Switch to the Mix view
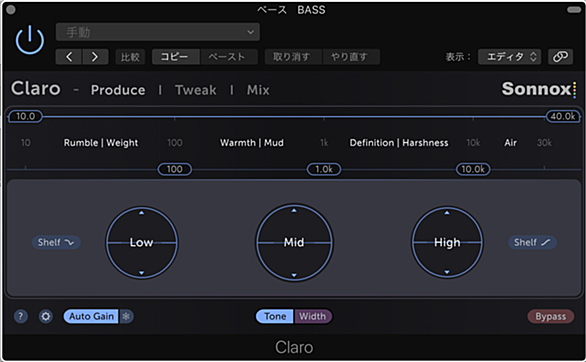586x362 pixels. click(x=258, y=90)
